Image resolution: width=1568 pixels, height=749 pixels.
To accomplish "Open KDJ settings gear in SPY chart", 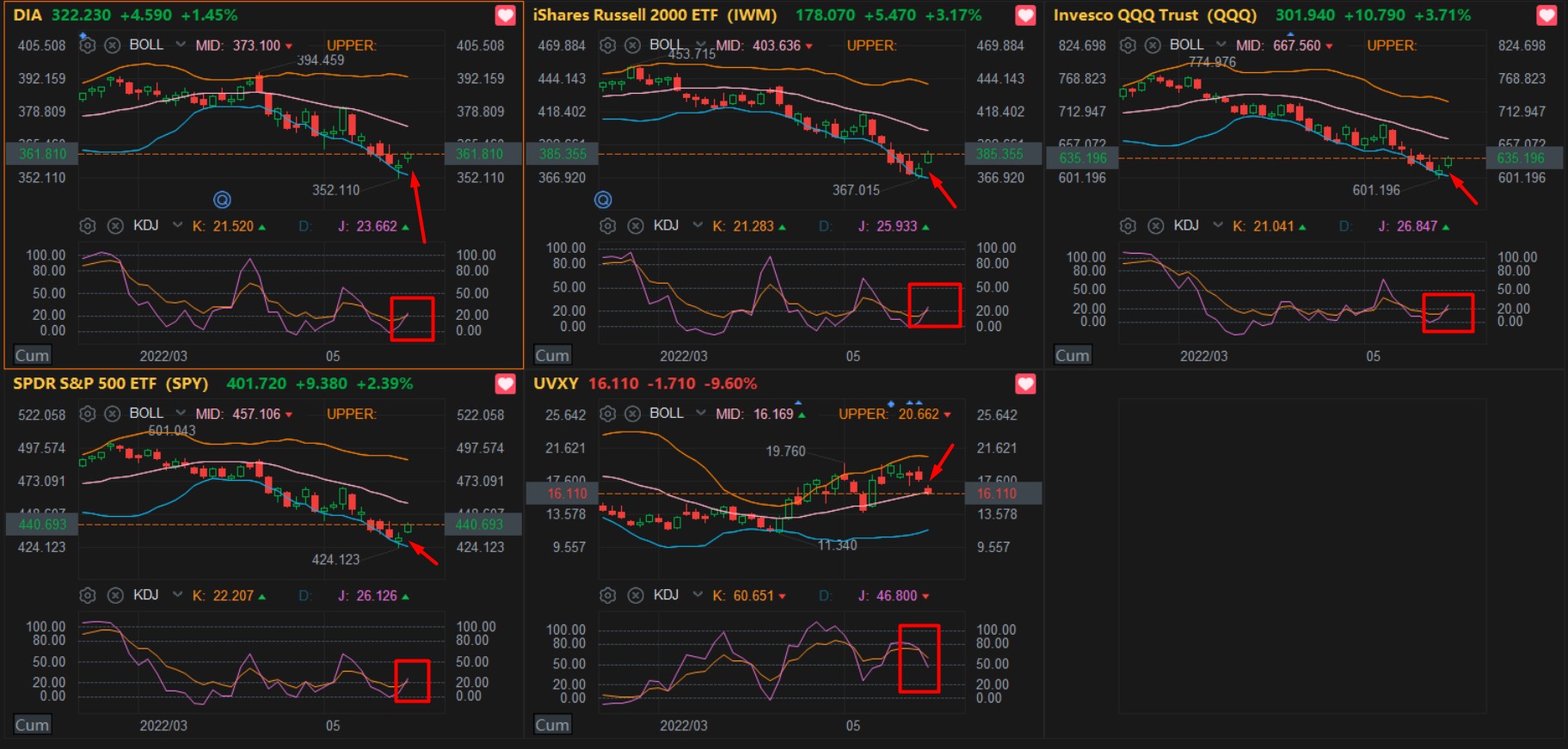I will 88,595.
